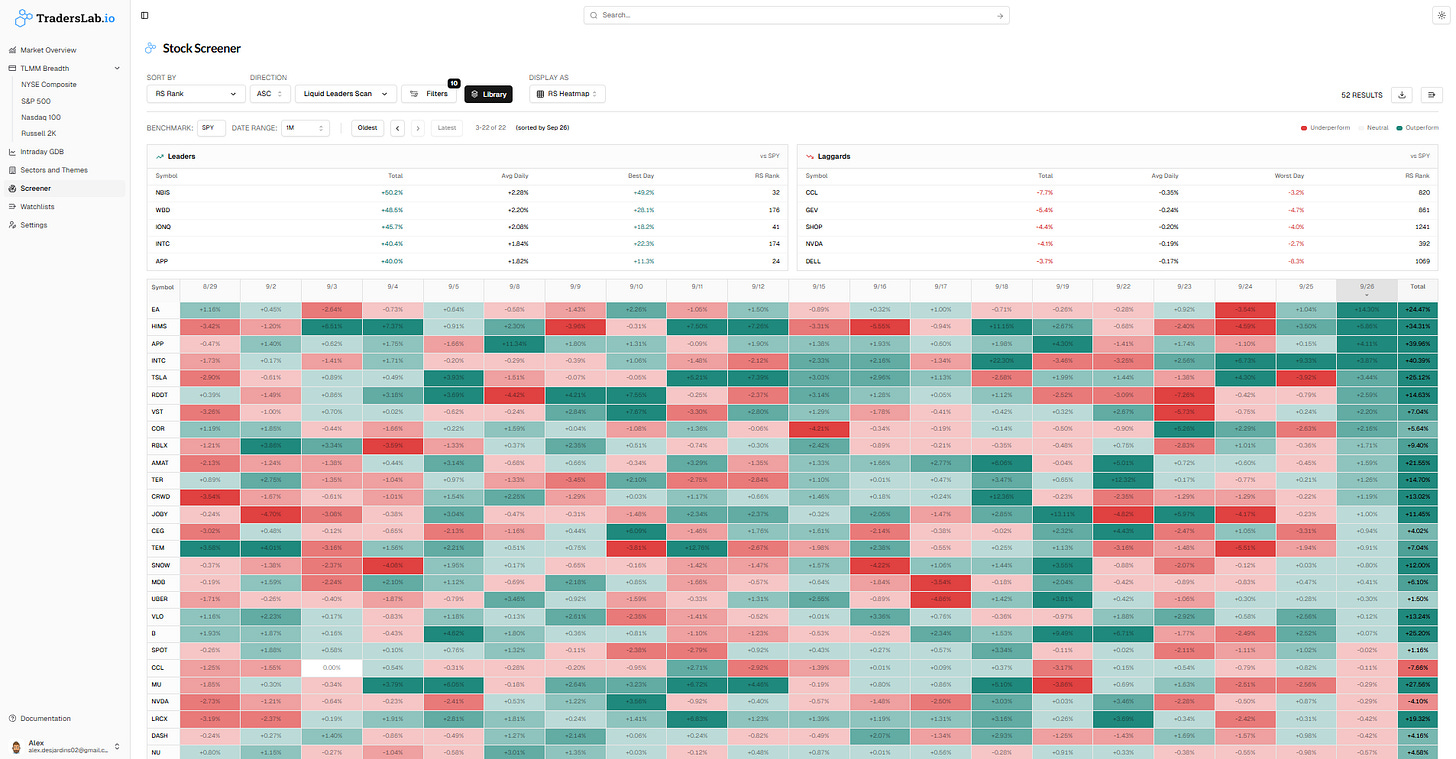Open the Sort By RS Rank dropdown
This screenshot has width=1456, height=759.
[196, 94]
